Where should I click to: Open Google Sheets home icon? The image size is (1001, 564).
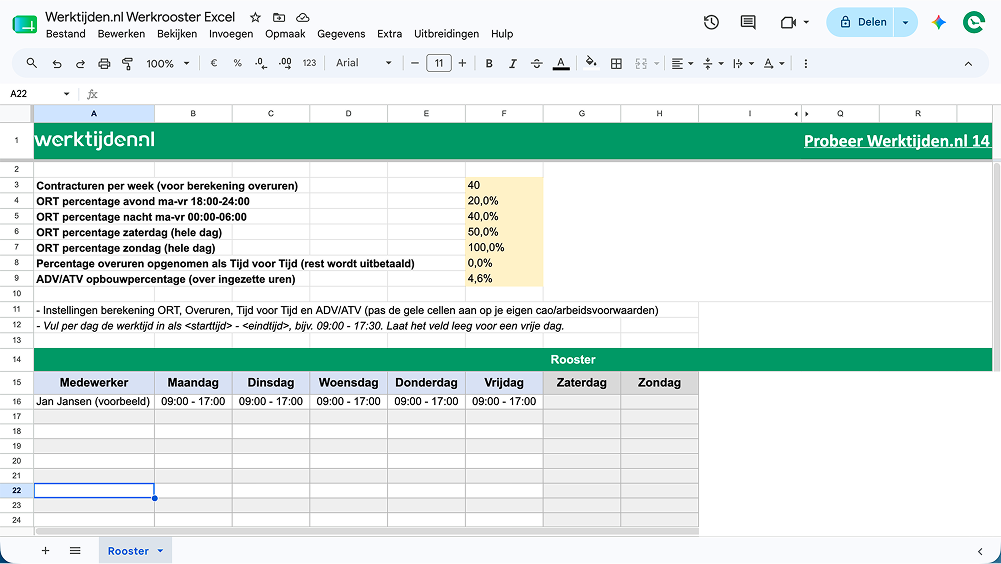[x=24, y=24]
